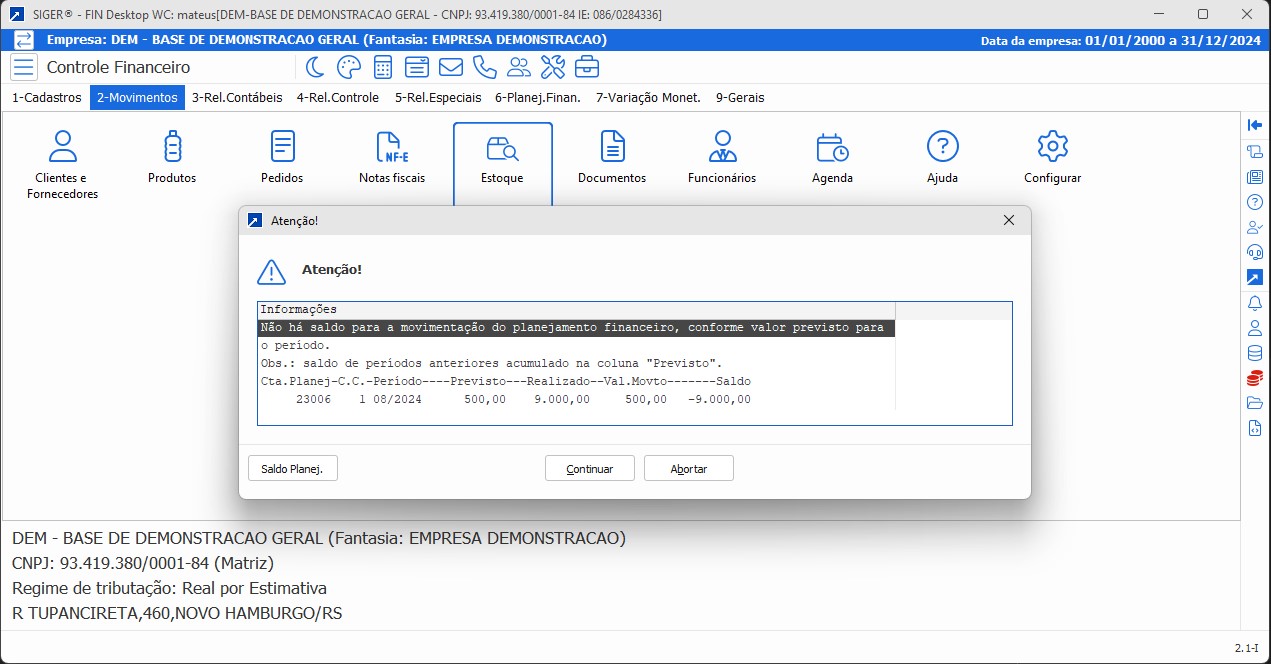Viewport: 1271px width, 664px height.
Task: Toggle dark mode with the moon icon
Action: [315, 67]
